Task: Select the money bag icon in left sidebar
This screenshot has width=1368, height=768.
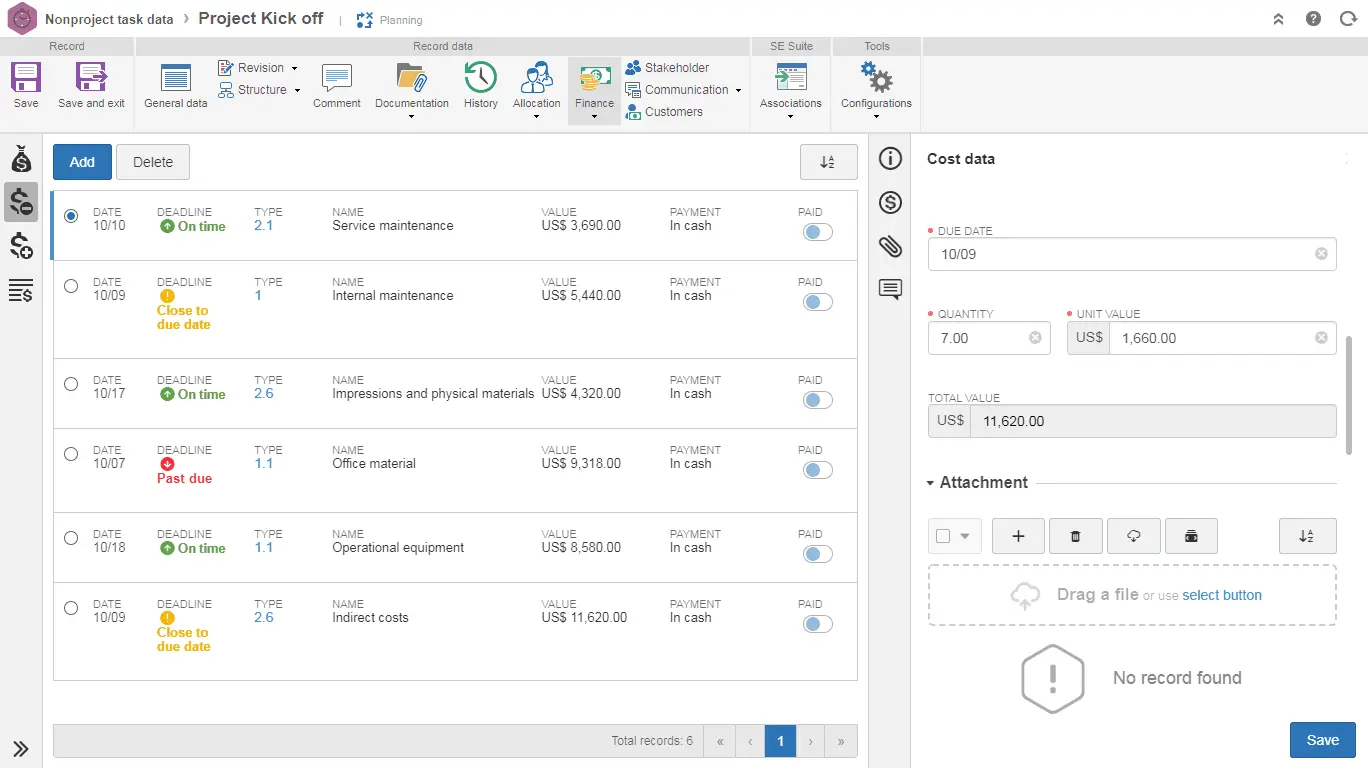Action: (21, 158)
